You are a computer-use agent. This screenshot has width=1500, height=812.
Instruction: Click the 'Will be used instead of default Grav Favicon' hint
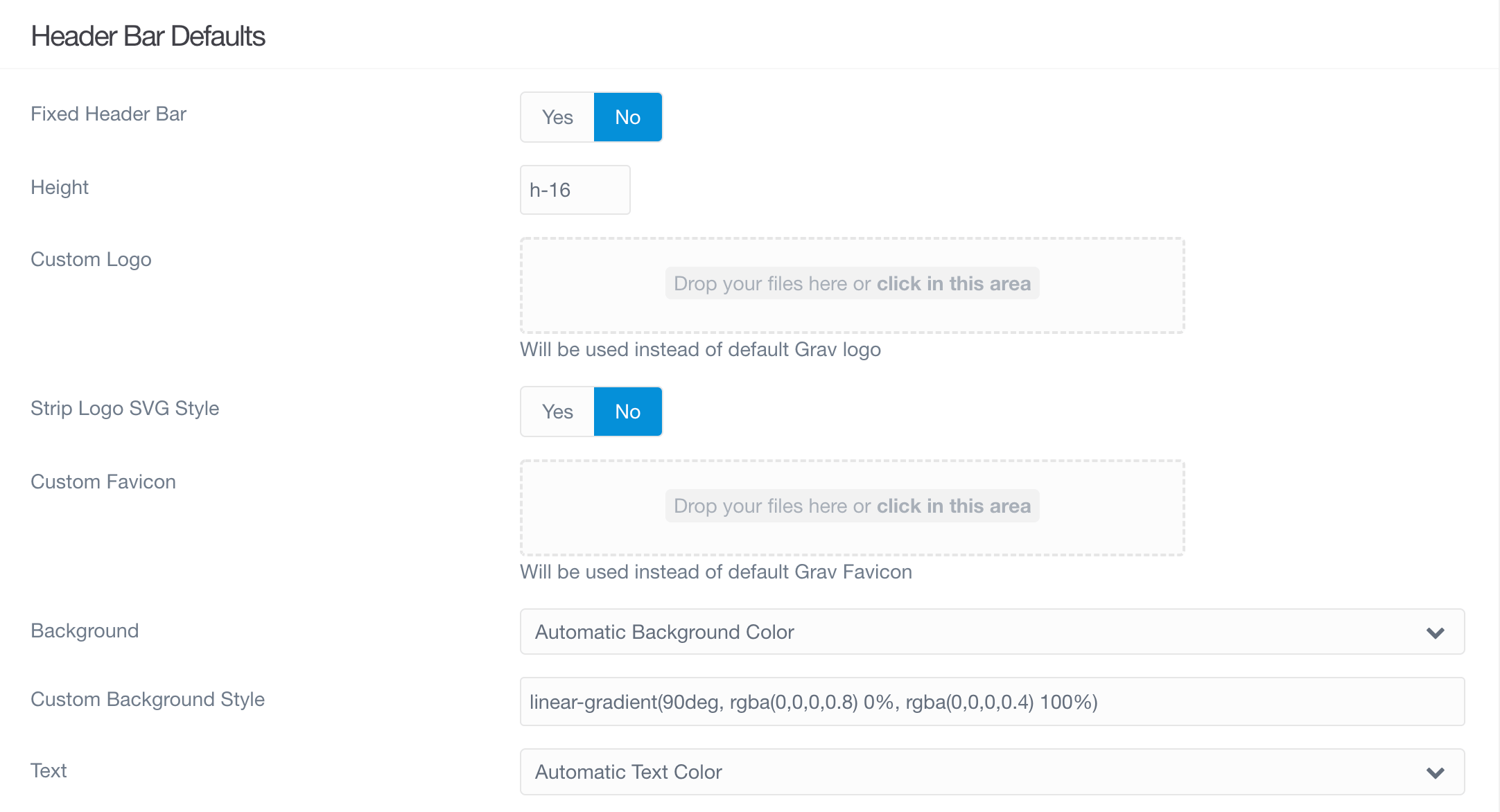point(716,572)
